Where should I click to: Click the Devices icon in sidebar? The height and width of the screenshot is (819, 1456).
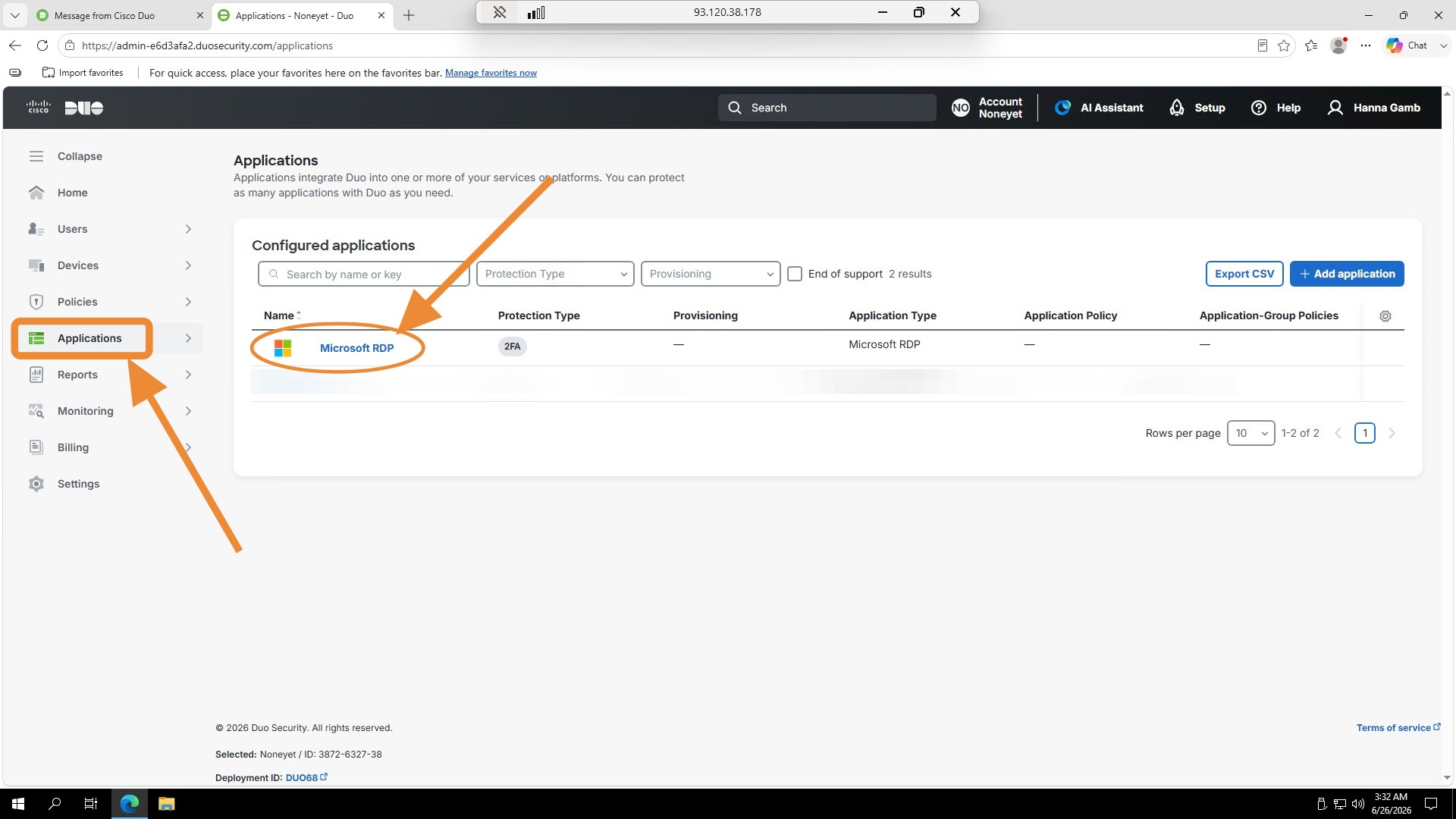tap(36, 265)
